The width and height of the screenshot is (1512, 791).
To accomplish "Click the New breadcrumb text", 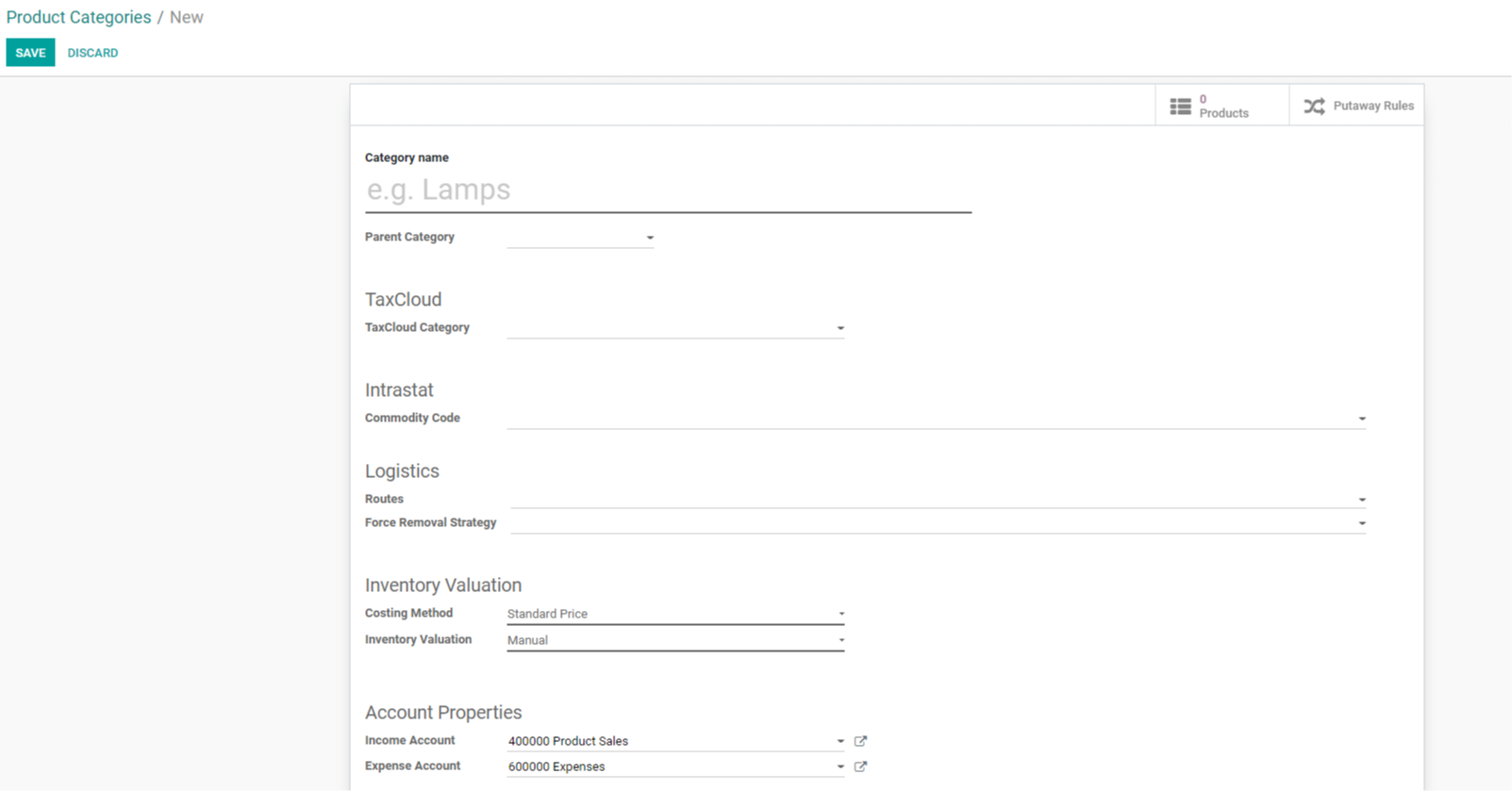I will (x=186, y=17).
